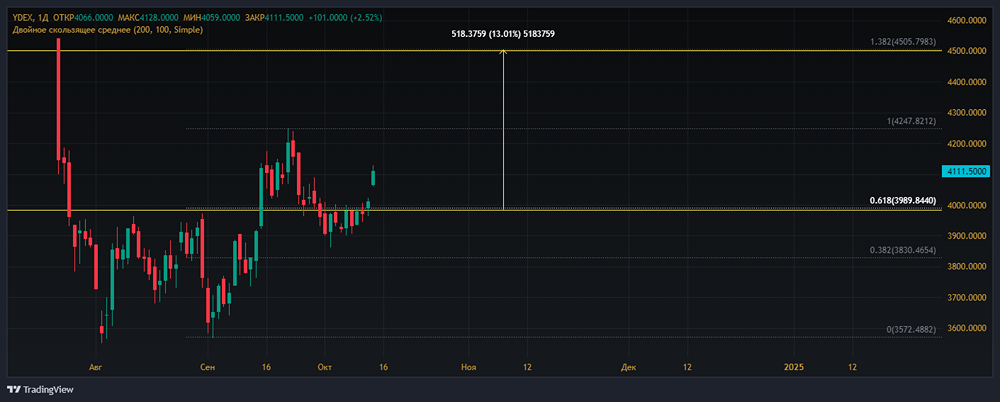Click the Дек label on time axis
The image size is (1000, 402).
pos(628,368)
